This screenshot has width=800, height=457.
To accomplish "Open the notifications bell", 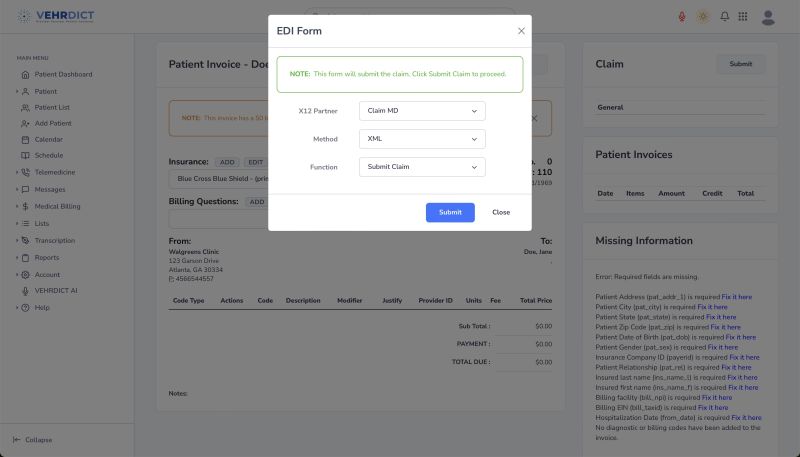I will coord(724,17).
